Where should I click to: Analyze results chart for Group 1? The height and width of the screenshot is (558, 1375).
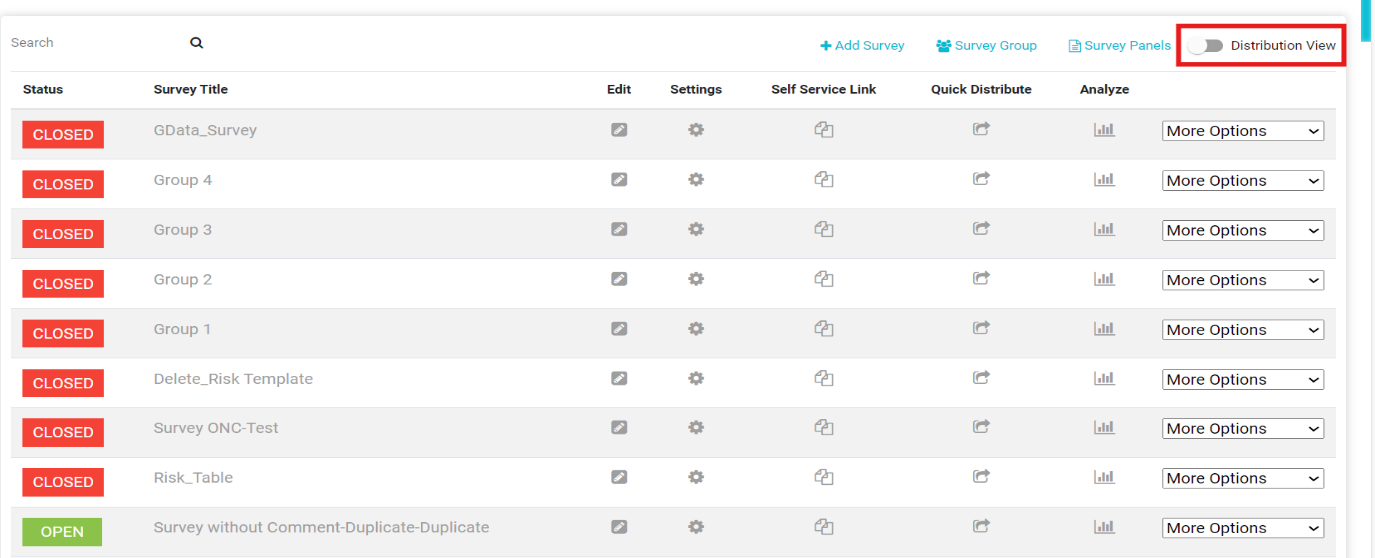tap(1104, 328)
